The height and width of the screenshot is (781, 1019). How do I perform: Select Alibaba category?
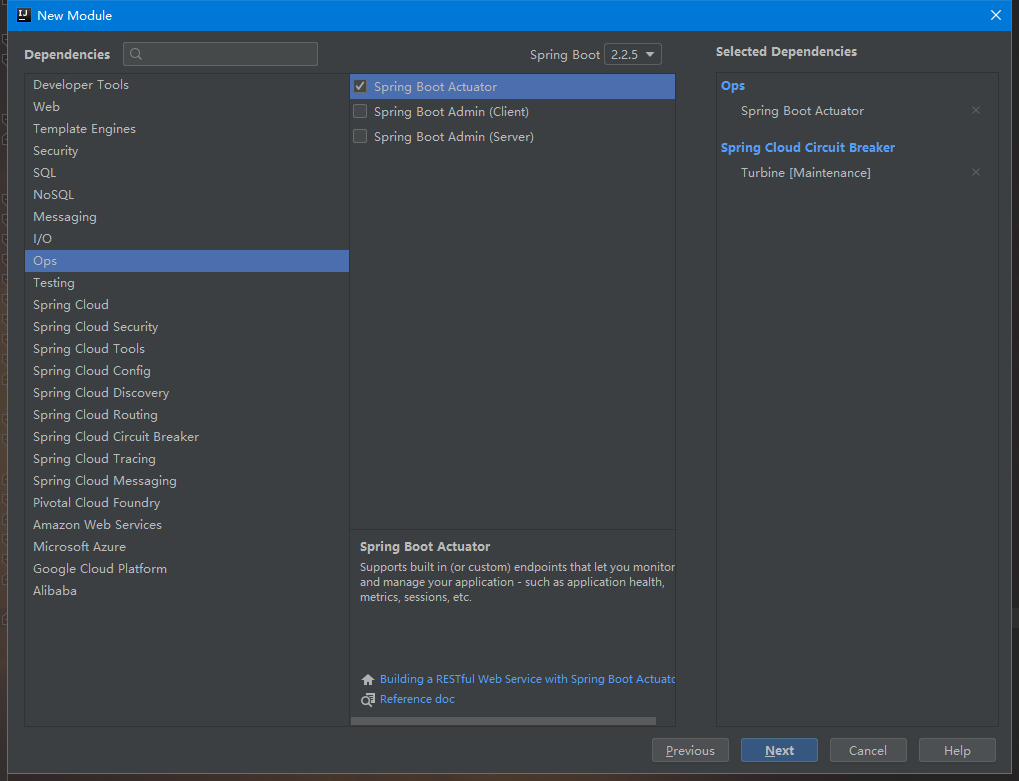pos(187,591)
